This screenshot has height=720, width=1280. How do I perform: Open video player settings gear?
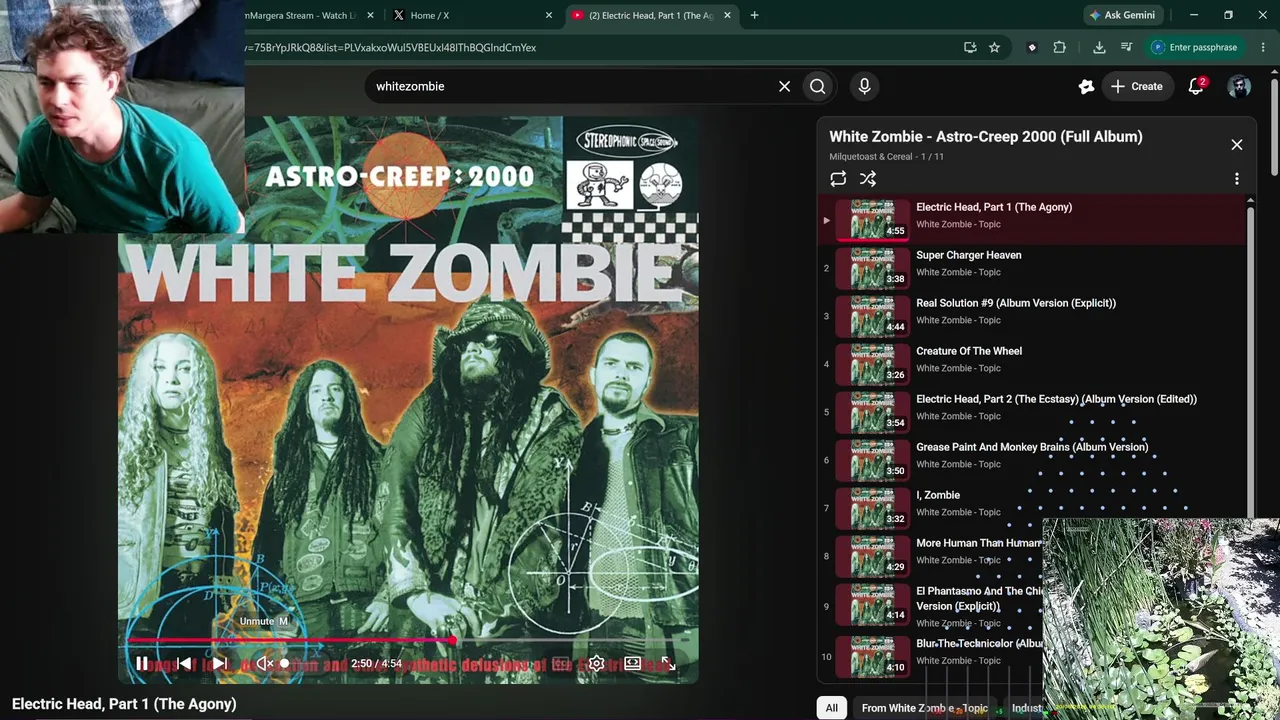click(x=596, y=663)
